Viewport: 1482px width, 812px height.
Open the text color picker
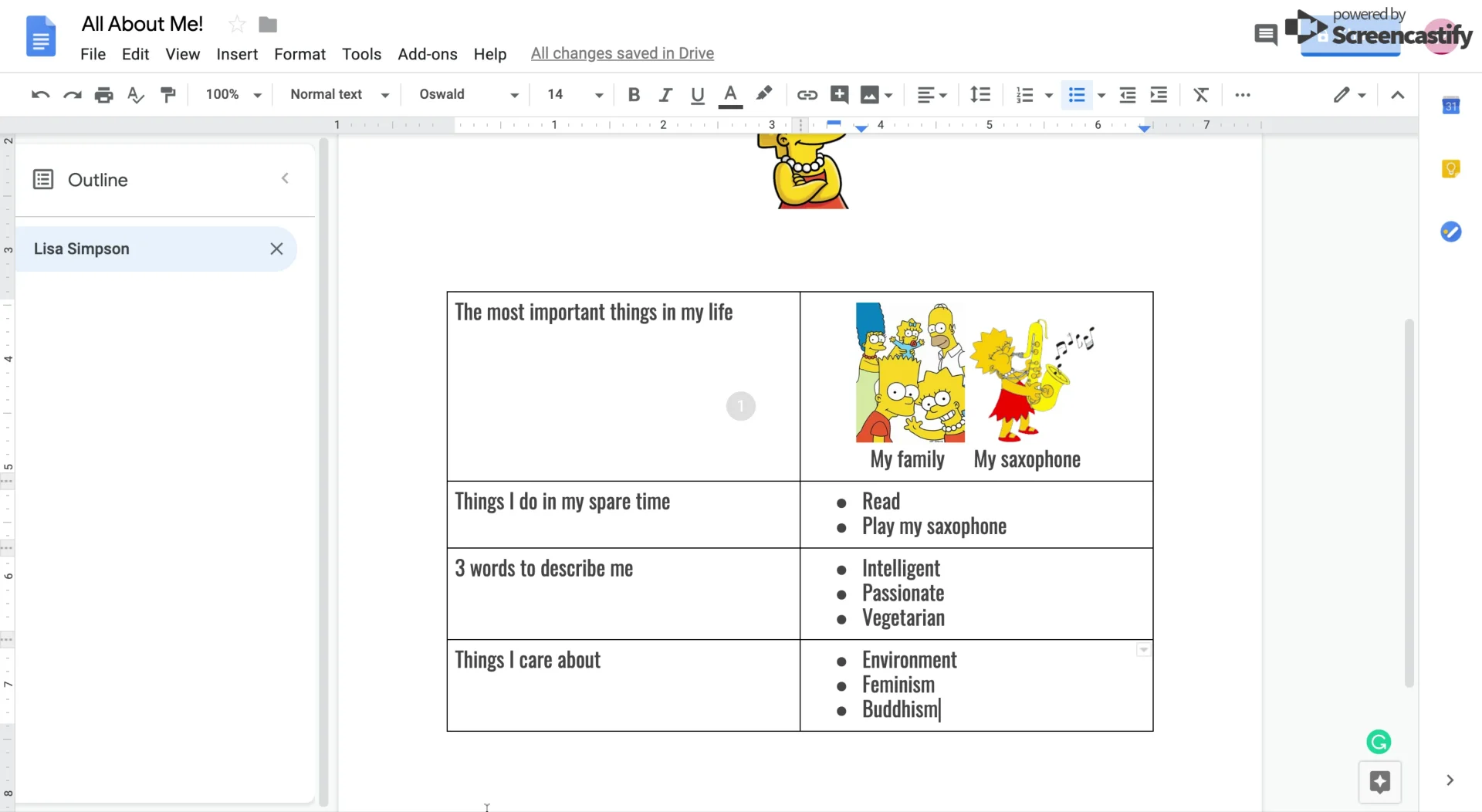[730, 94]
